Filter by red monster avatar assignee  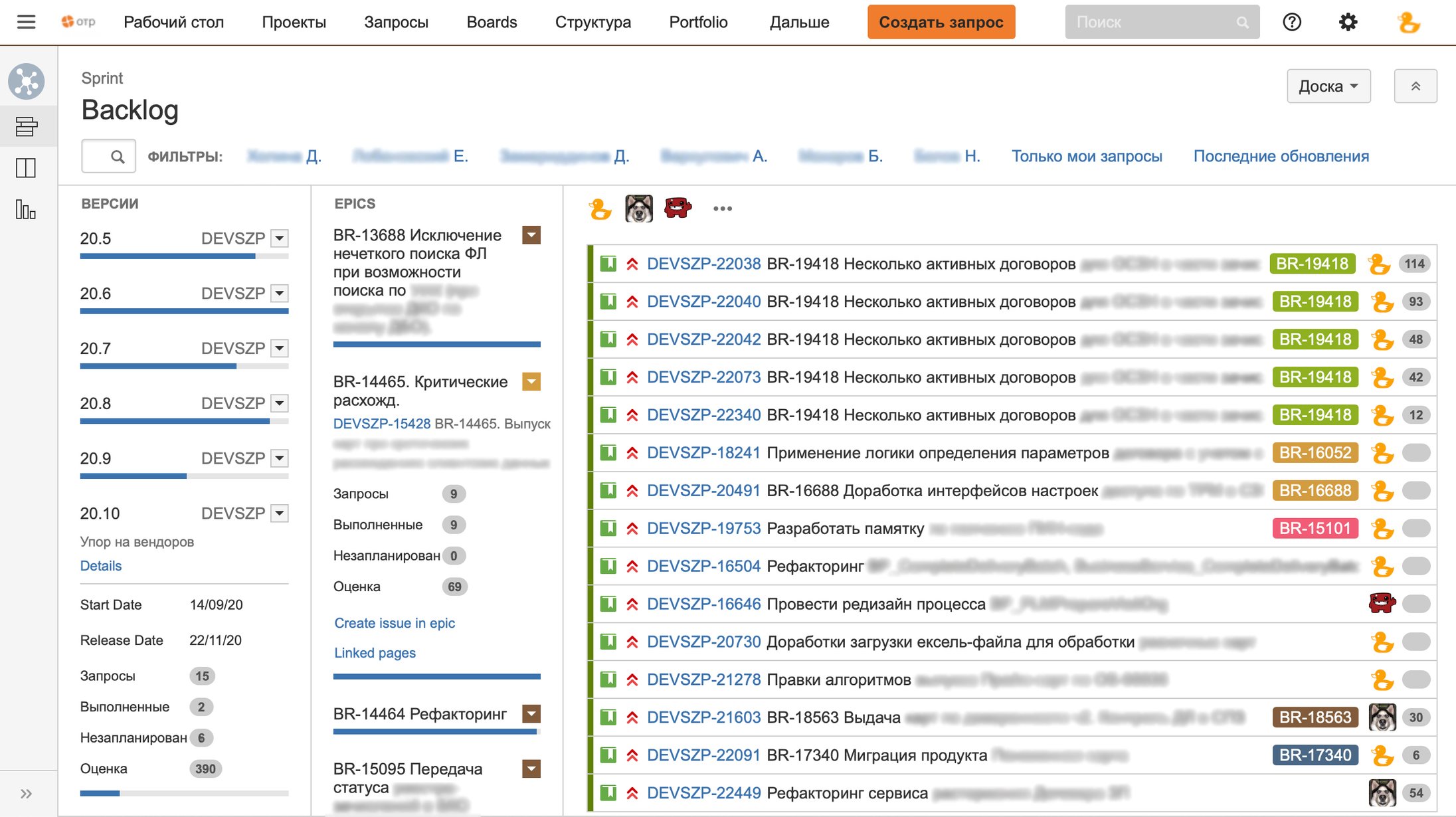(678, 208)
